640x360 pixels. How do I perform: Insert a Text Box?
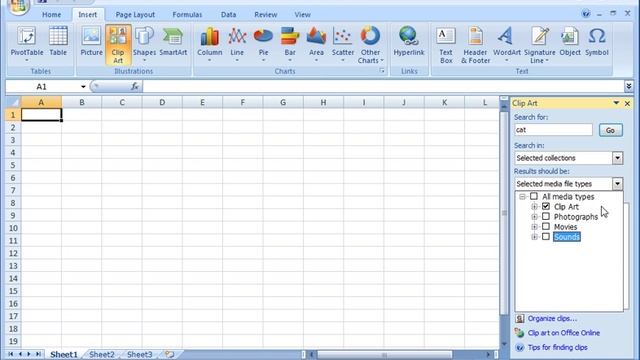tap(446, 44)
